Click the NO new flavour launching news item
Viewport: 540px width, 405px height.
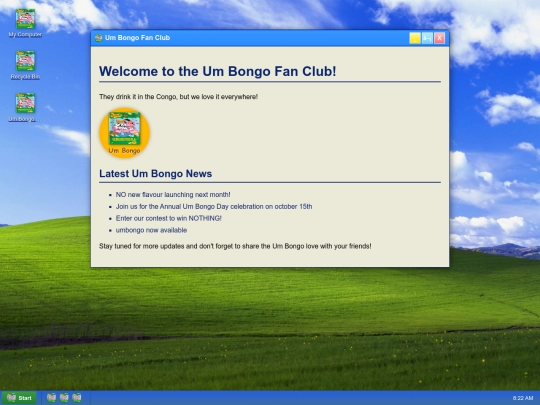[173, 195]
